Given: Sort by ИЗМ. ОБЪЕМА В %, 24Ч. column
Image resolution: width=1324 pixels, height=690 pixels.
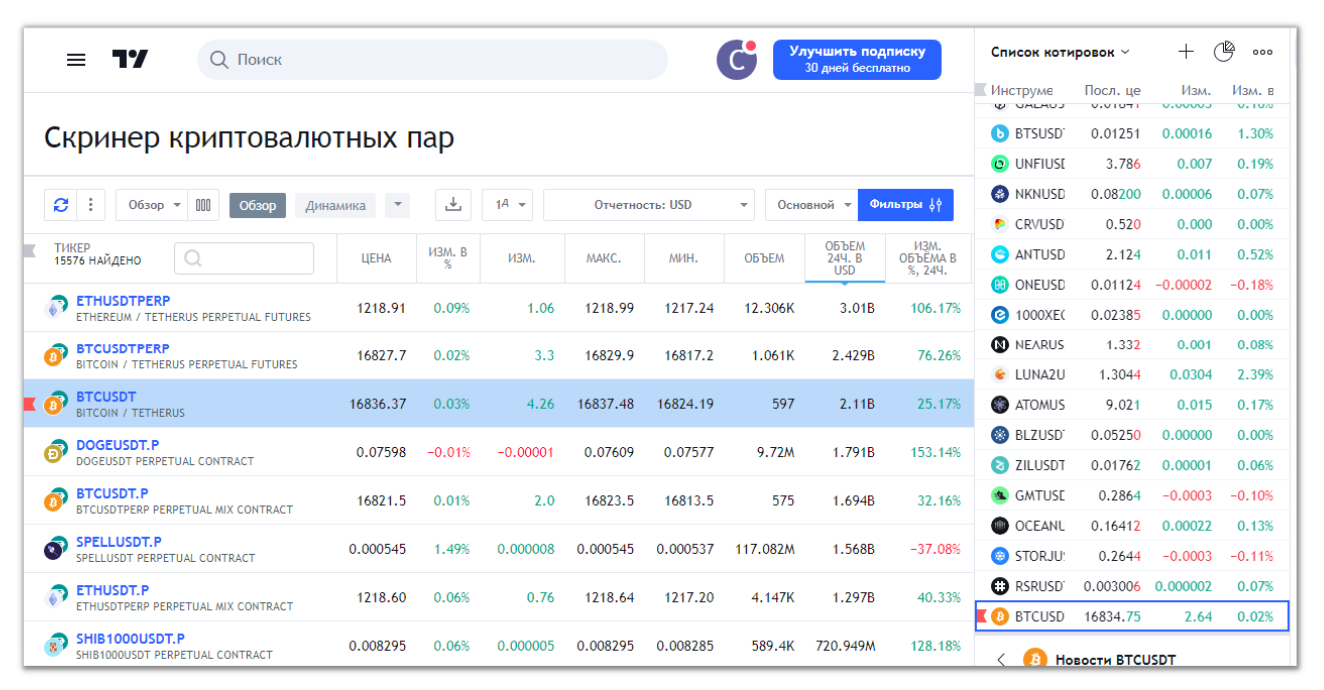Looking at the screenshot, I should (930, 258).
